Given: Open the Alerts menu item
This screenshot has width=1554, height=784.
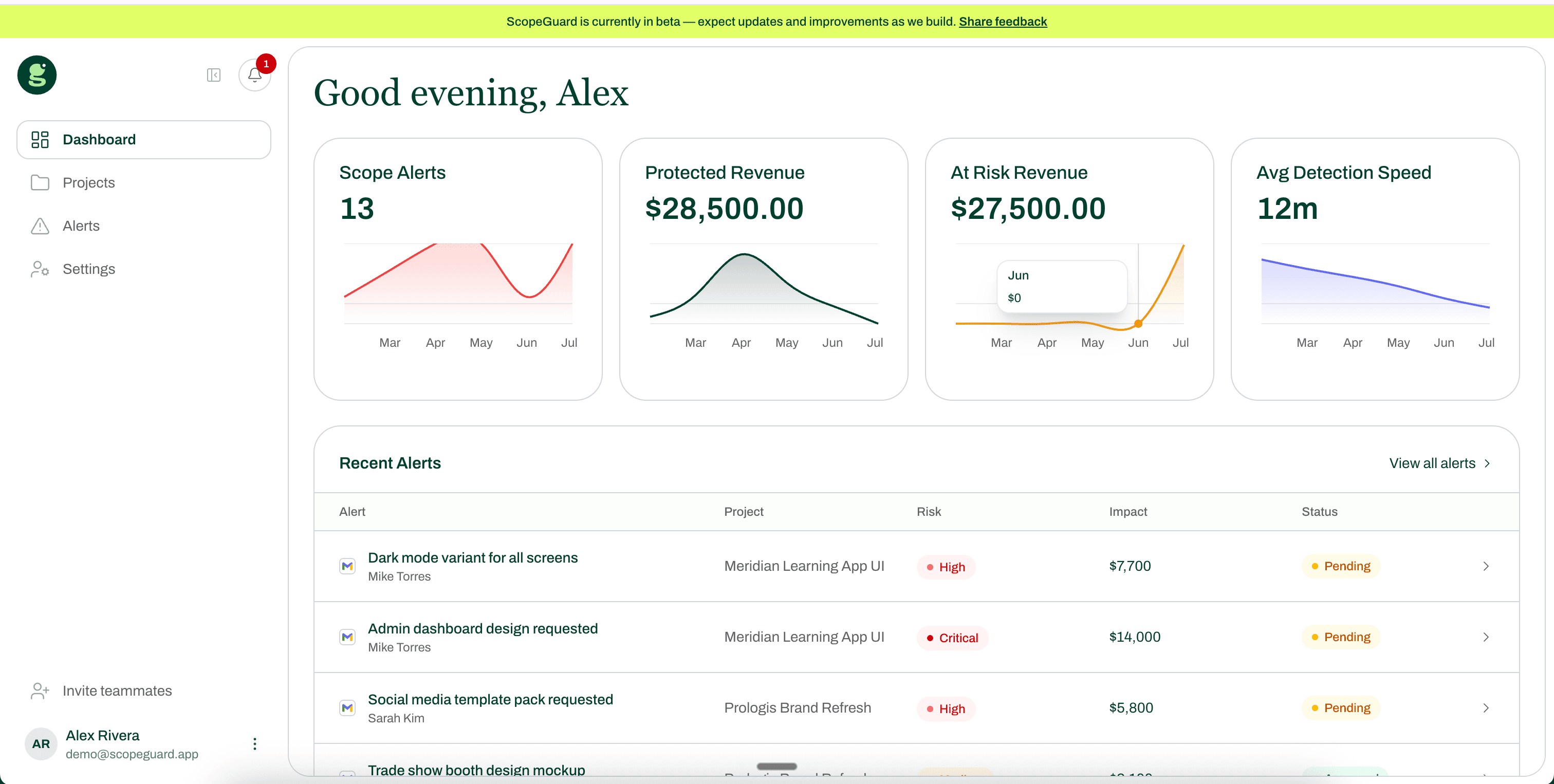Looking at the screenshot, I should [x=143, y=226].
